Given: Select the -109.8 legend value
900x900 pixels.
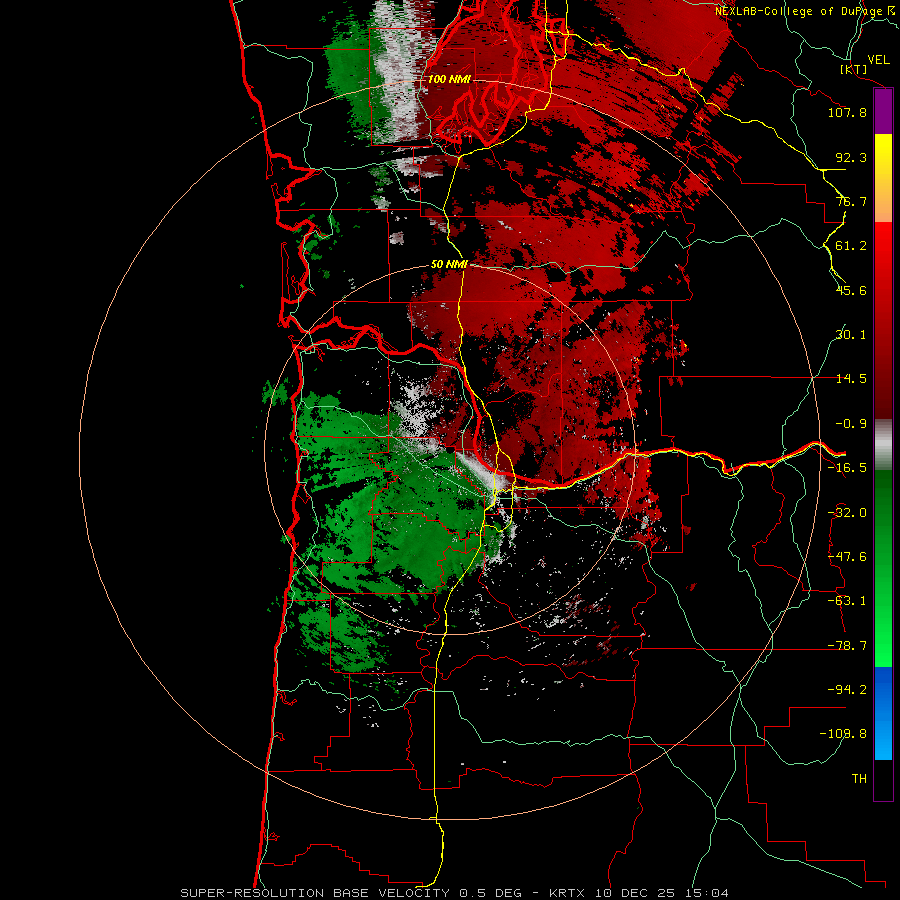Looking at the screenshot, I should tap(843, 734).
